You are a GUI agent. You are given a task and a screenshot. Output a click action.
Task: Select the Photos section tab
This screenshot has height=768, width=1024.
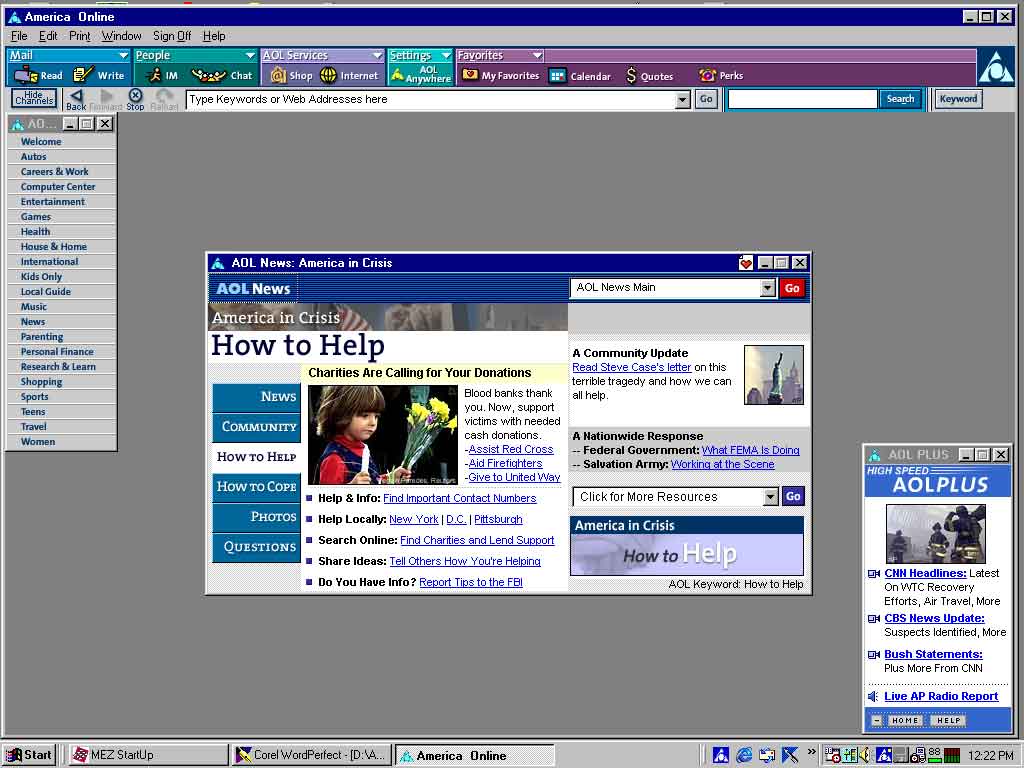pyautogui.click(x=257, y=517)
